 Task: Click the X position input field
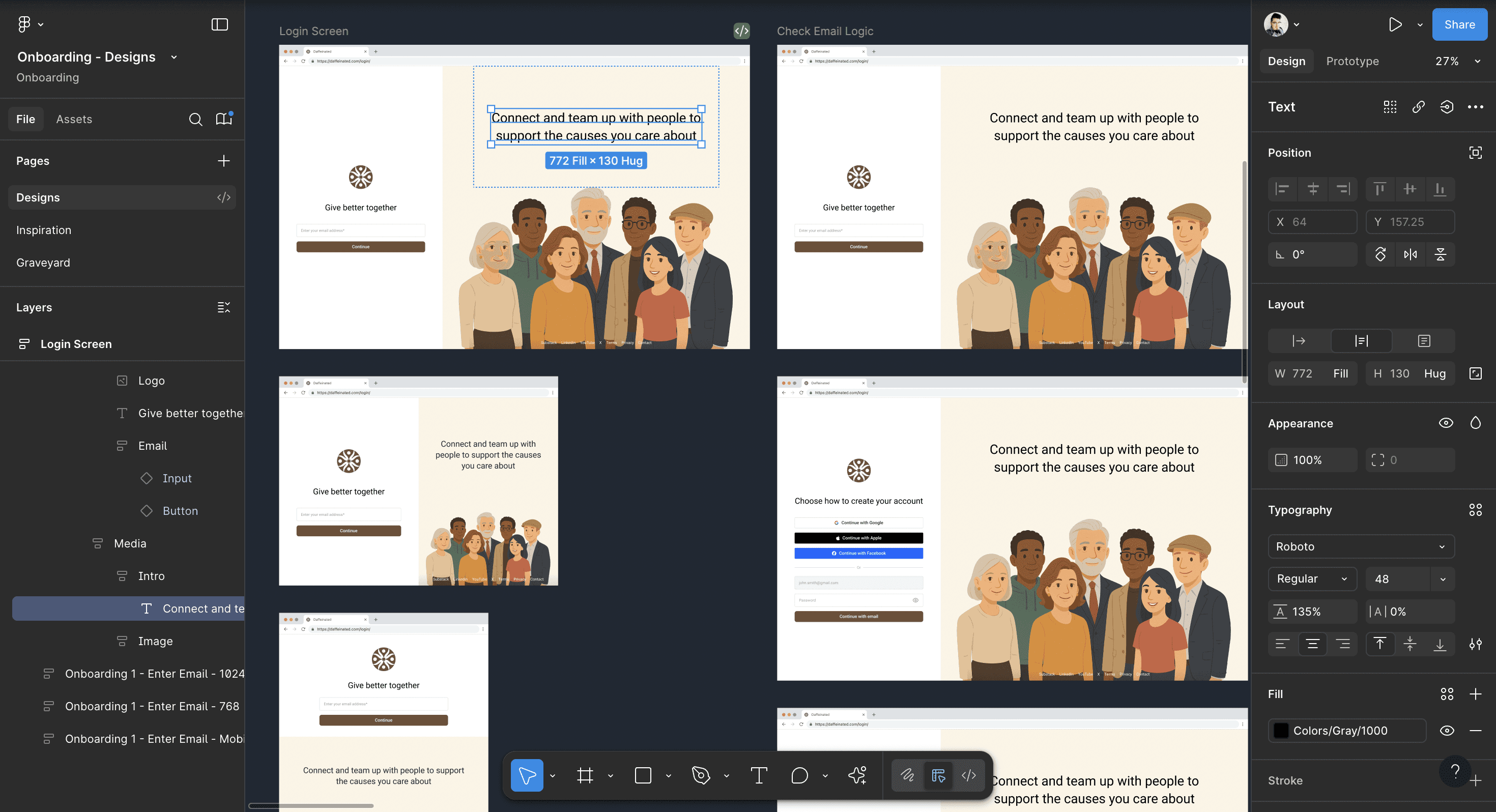pos(1312,222)
